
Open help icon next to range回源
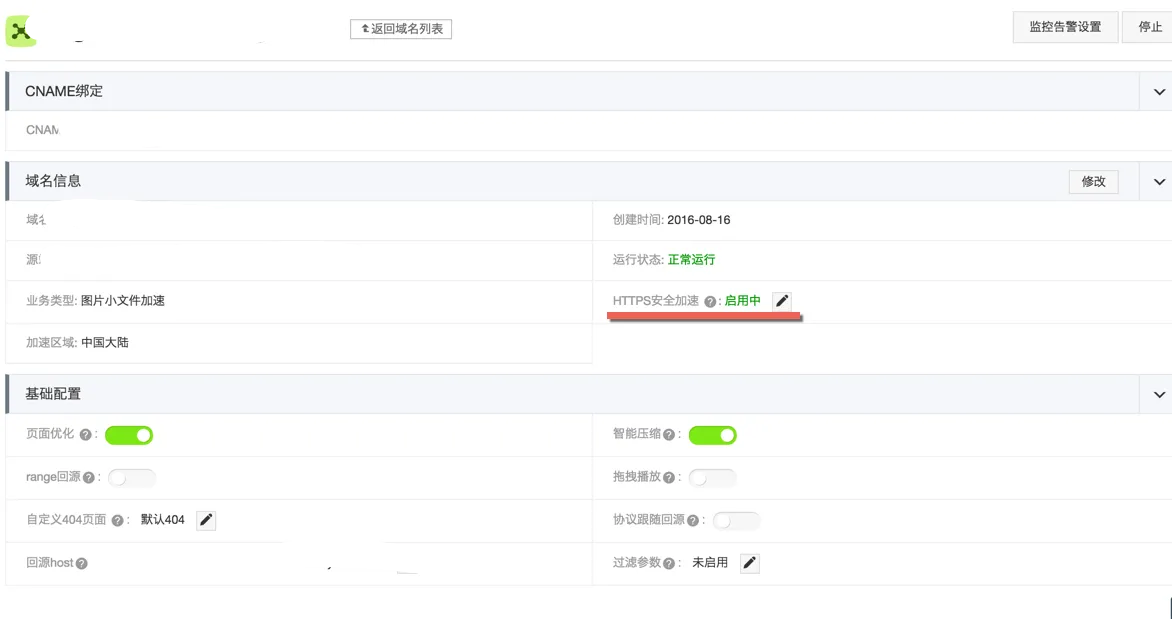click(89, 478)
